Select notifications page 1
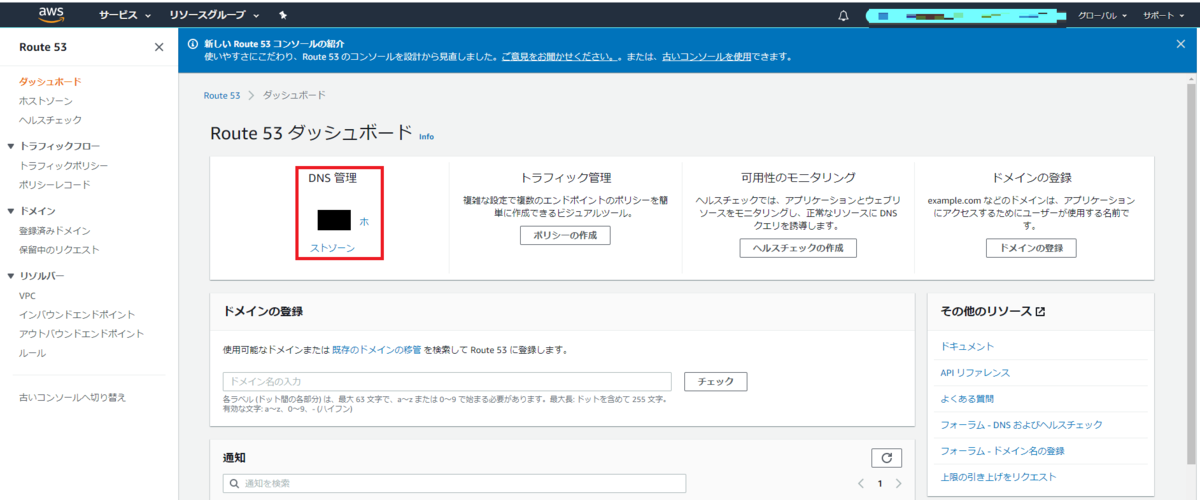 880,483
